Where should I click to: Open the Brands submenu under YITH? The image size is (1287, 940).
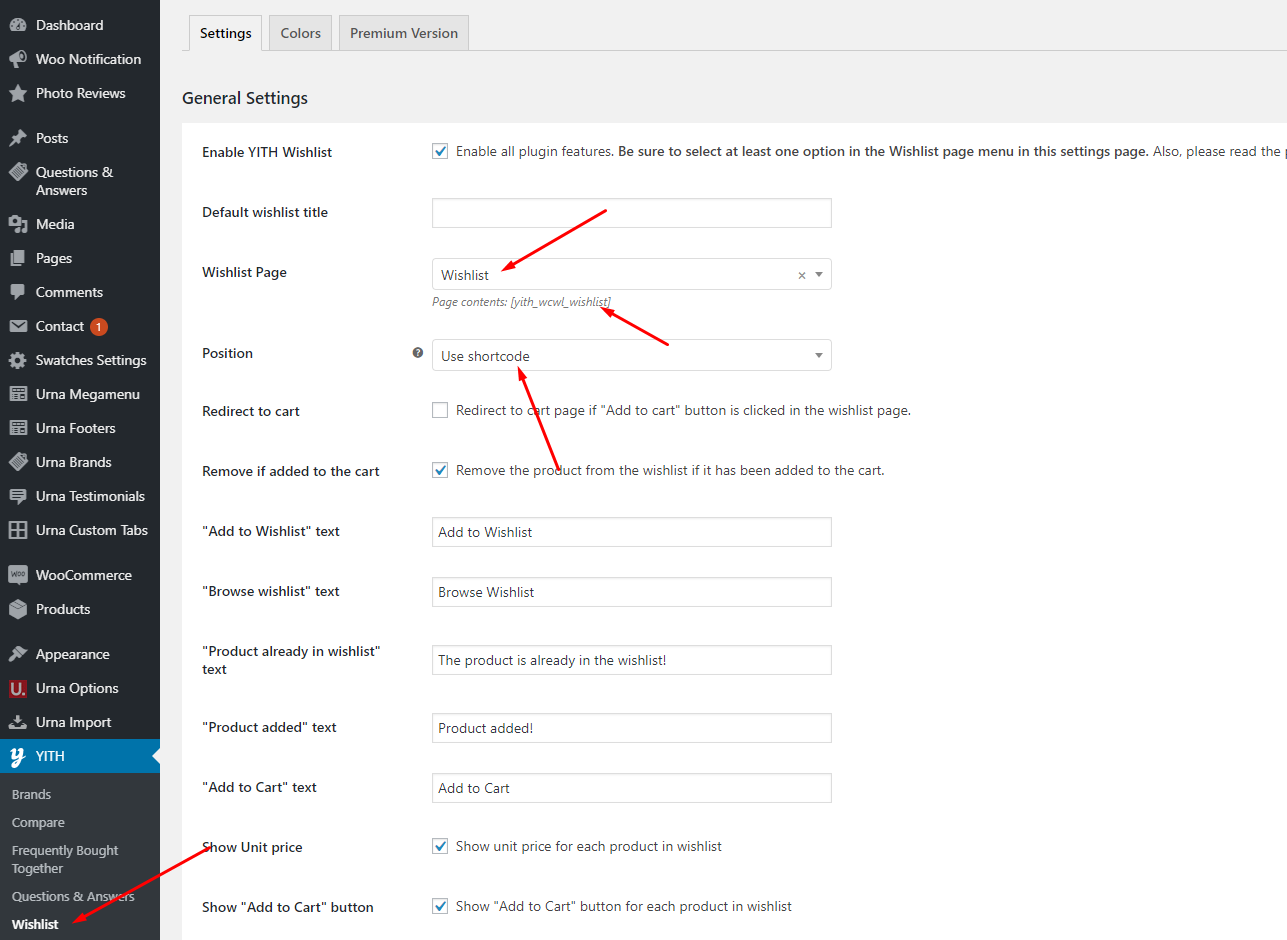[x=31, y=794]
